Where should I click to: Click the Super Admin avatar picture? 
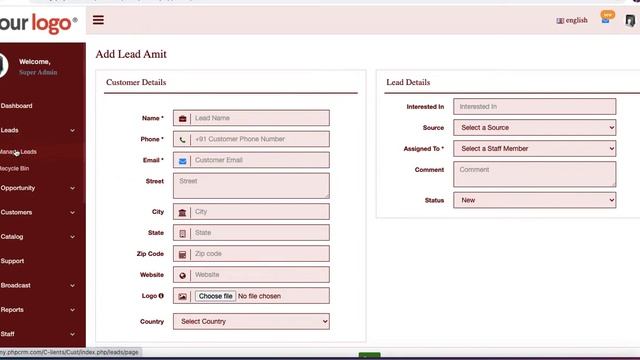pos(3,65)
